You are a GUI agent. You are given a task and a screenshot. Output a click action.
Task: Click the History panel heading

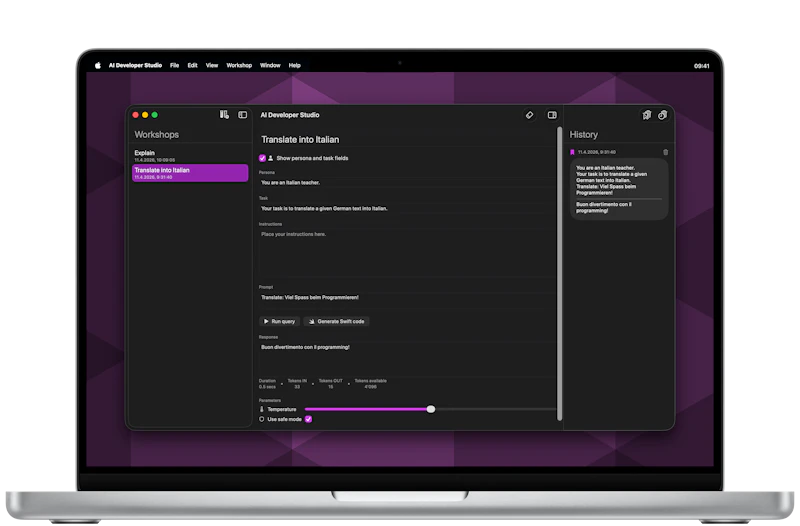click(x=584, y=135)
